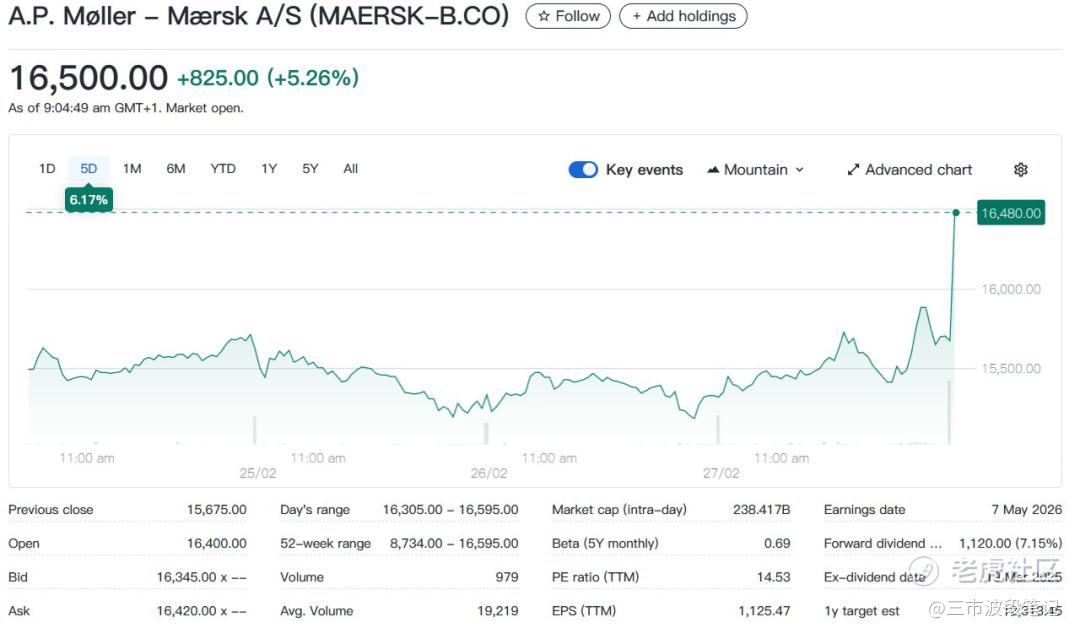Click the price line endpoint dot
The height and width of the screenshot is (633, 1080).
[956, 213]
